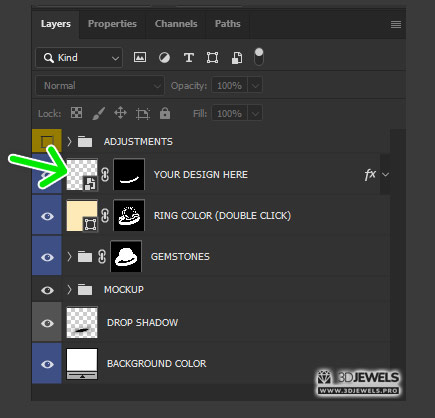Image resolution: width=435 pixels, height=418 pixels.
Task: Hide the RING COLOR layer
Action: tap(47, 216)
